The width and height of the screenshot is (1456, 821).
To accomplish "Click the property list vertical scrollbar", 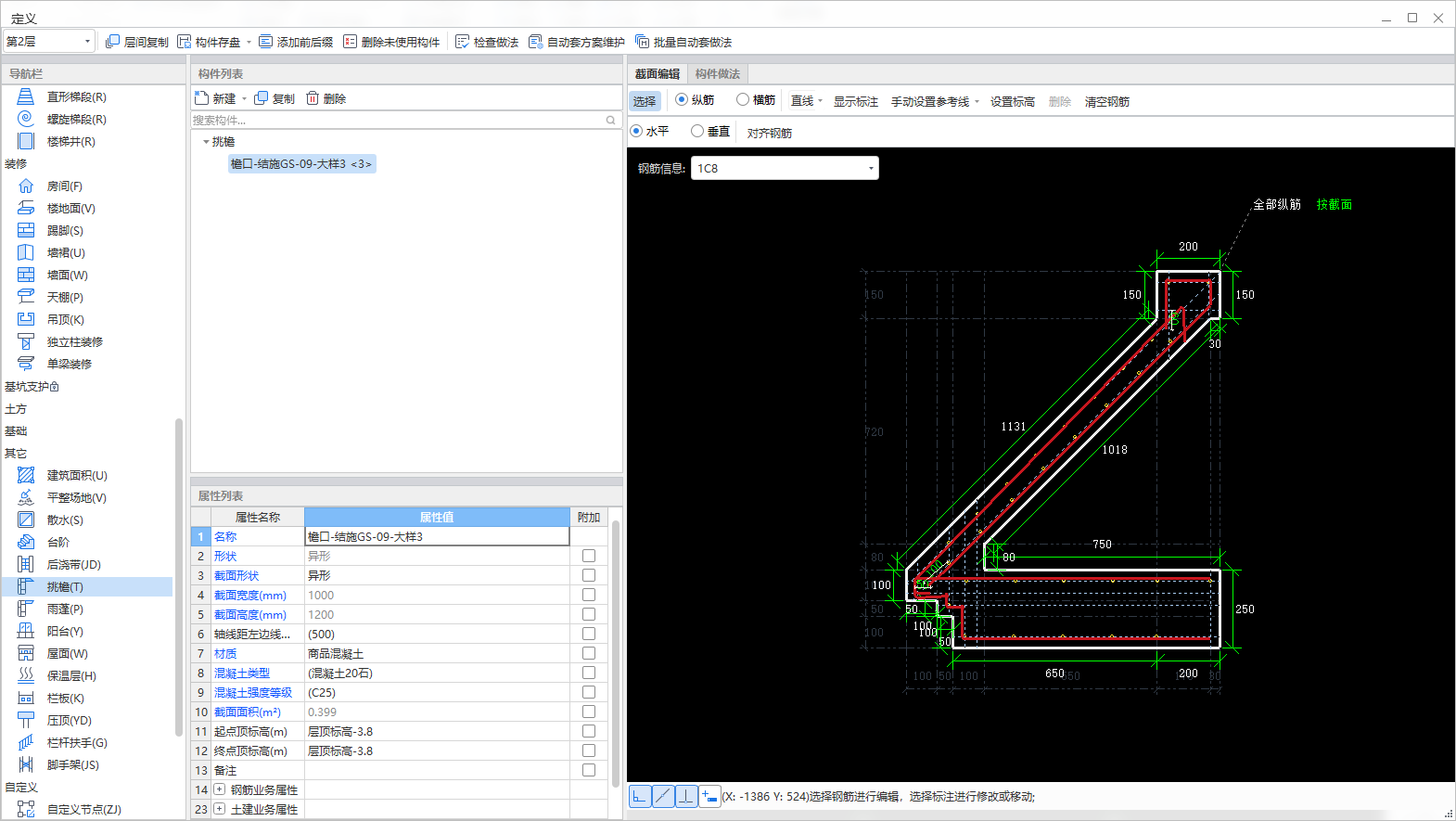I will point(615,654).
